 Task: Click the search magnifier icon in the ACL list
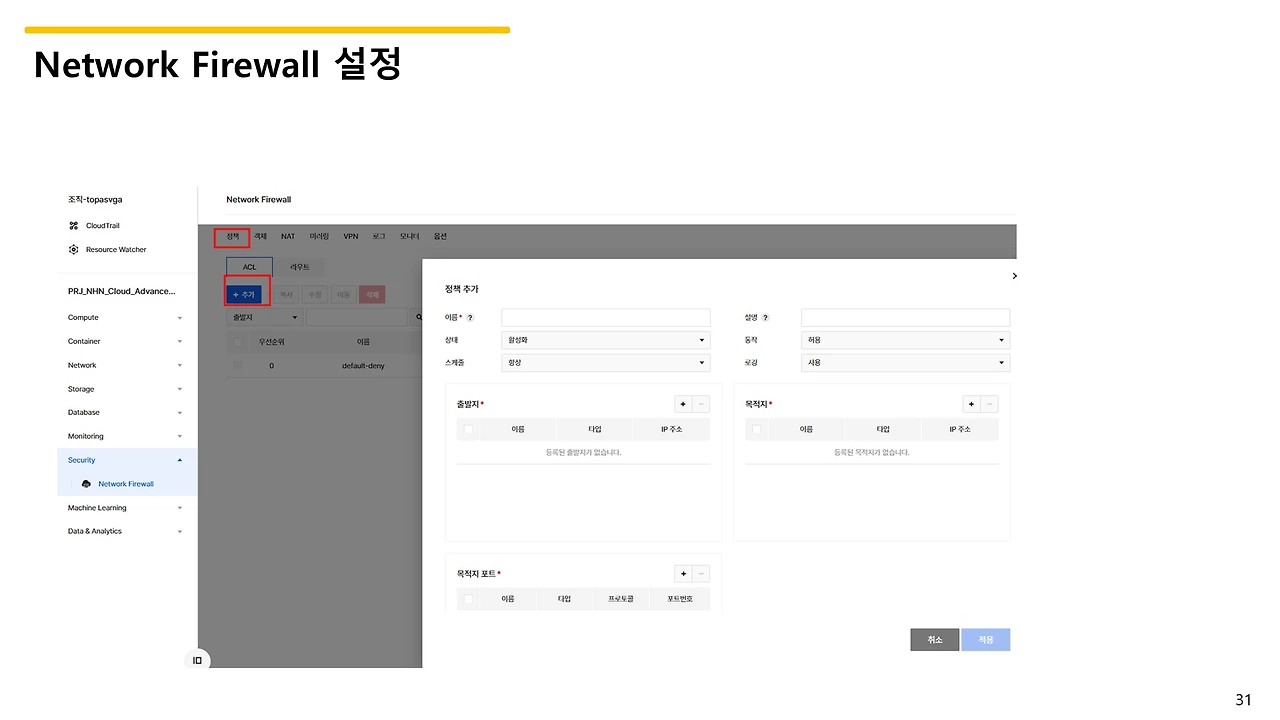418,318
